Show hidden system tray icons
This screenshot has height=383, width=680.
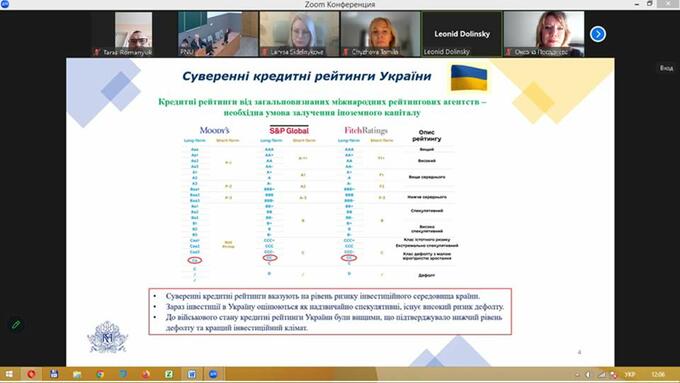tap(577, 374)
